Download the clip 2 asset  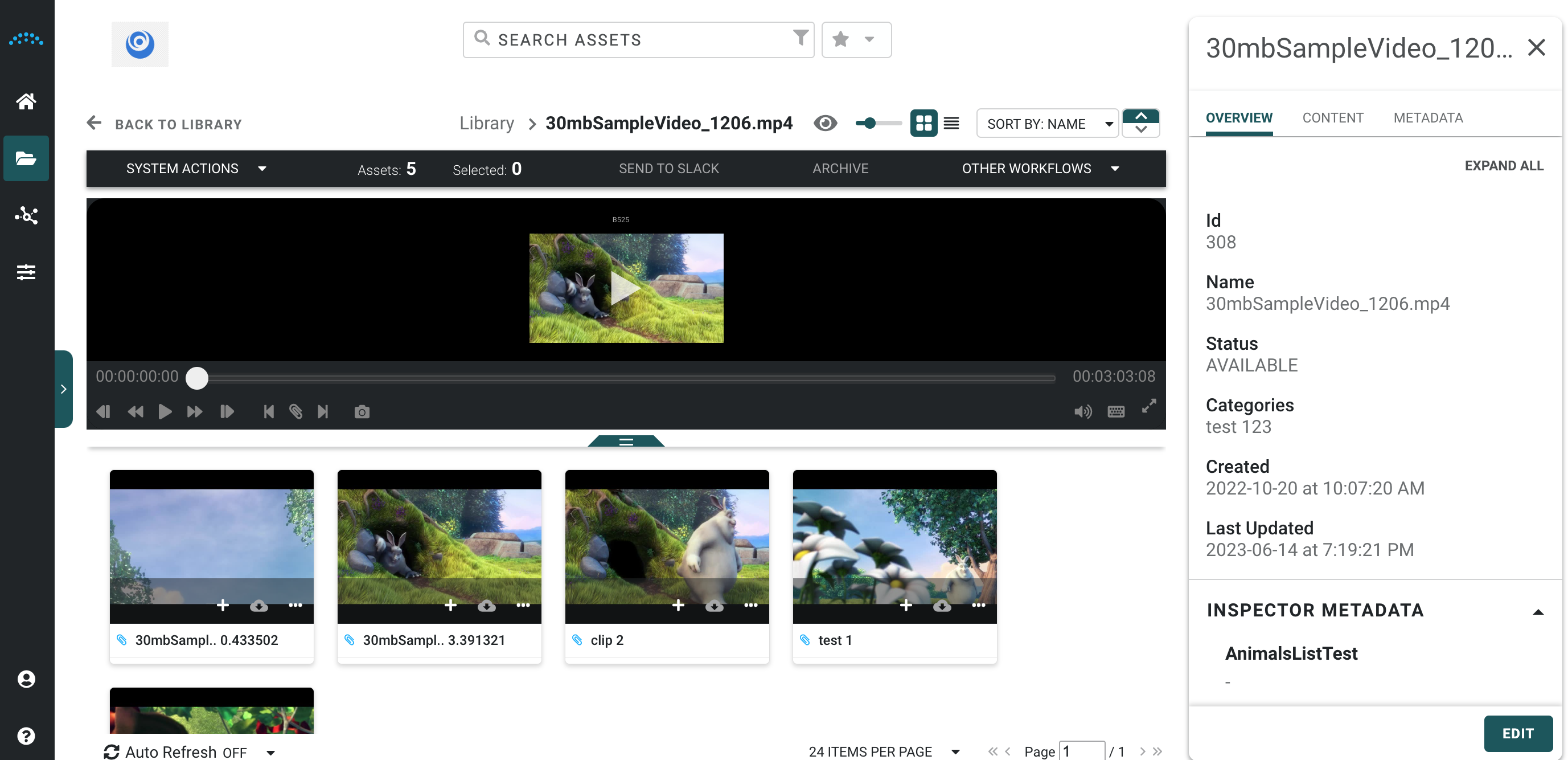(x=714, y=605)
